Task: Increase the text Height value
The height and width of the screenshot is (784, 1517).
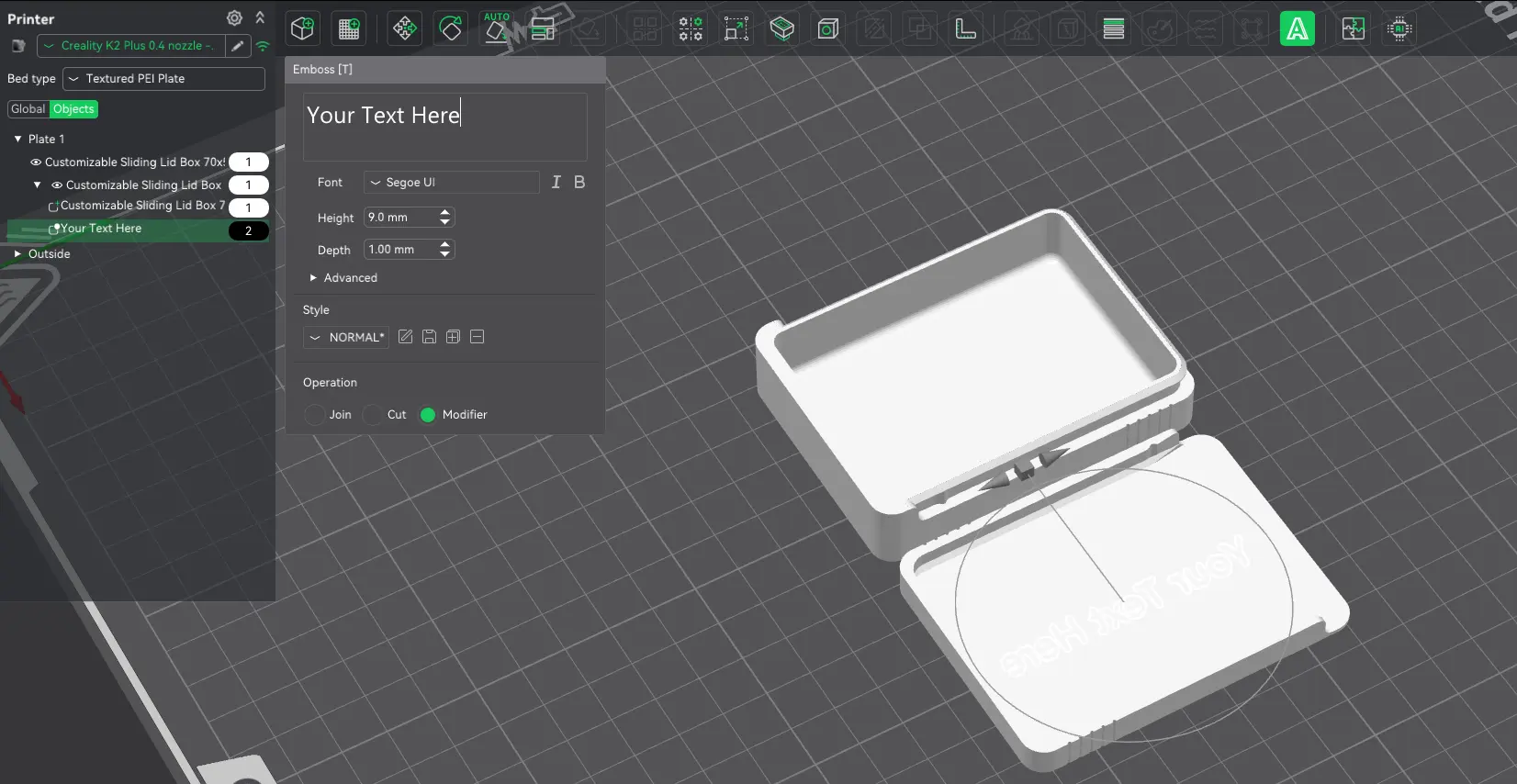Action: (x=445, y=213)
